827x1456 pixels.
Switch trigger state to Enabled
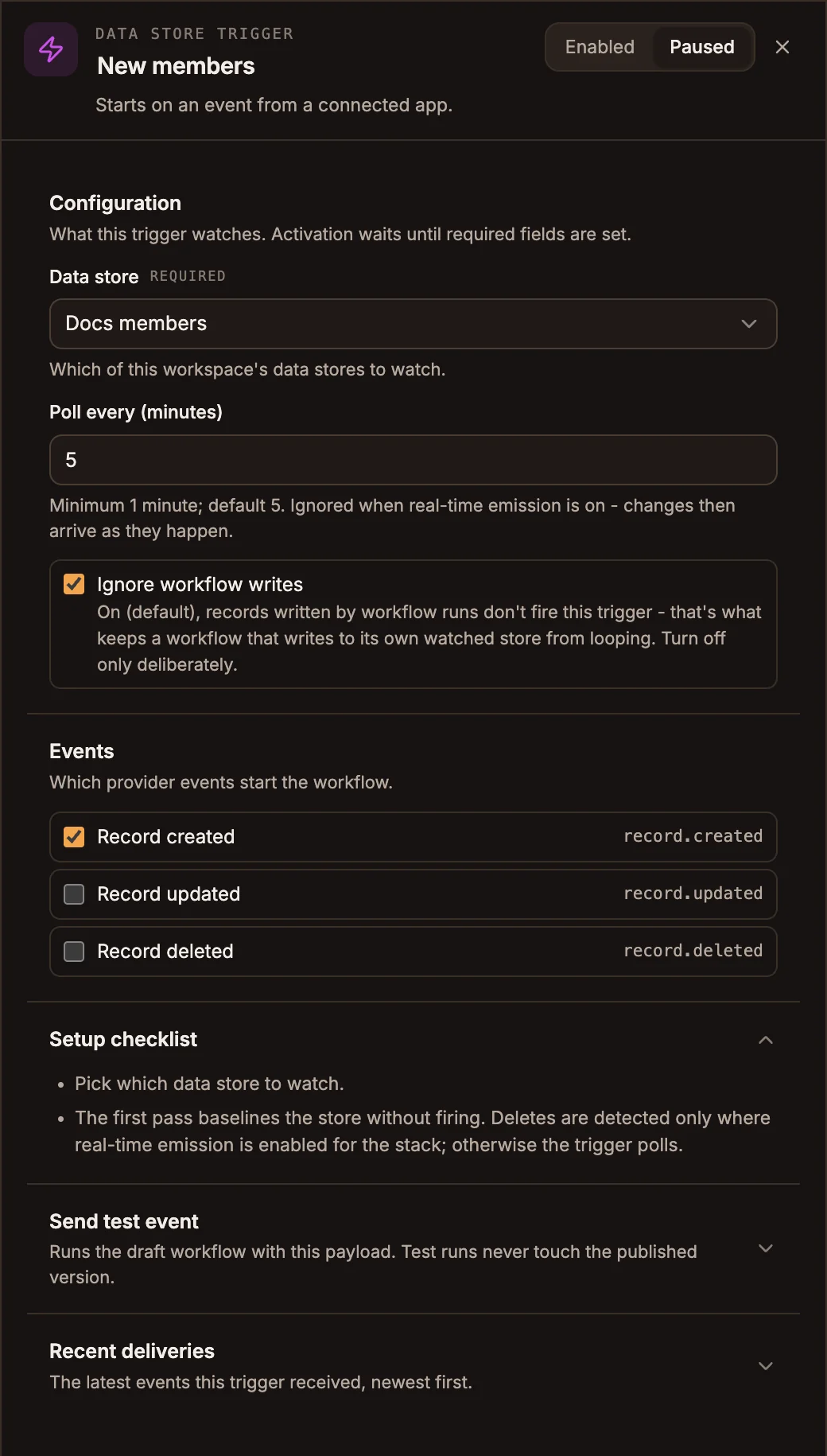coord(600,47)
